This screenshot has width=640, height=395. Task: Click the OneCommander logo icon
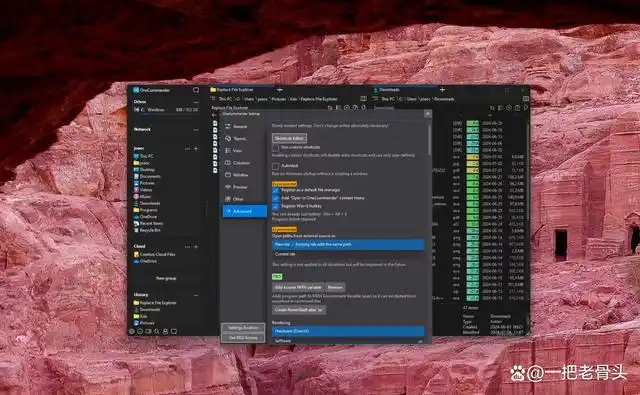136,90
